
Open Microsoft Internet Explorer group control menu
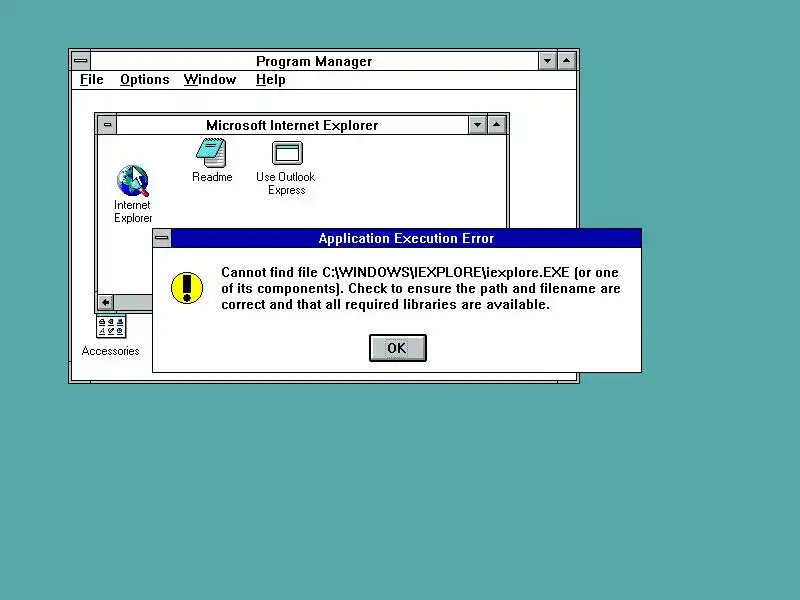pos(107,124)
